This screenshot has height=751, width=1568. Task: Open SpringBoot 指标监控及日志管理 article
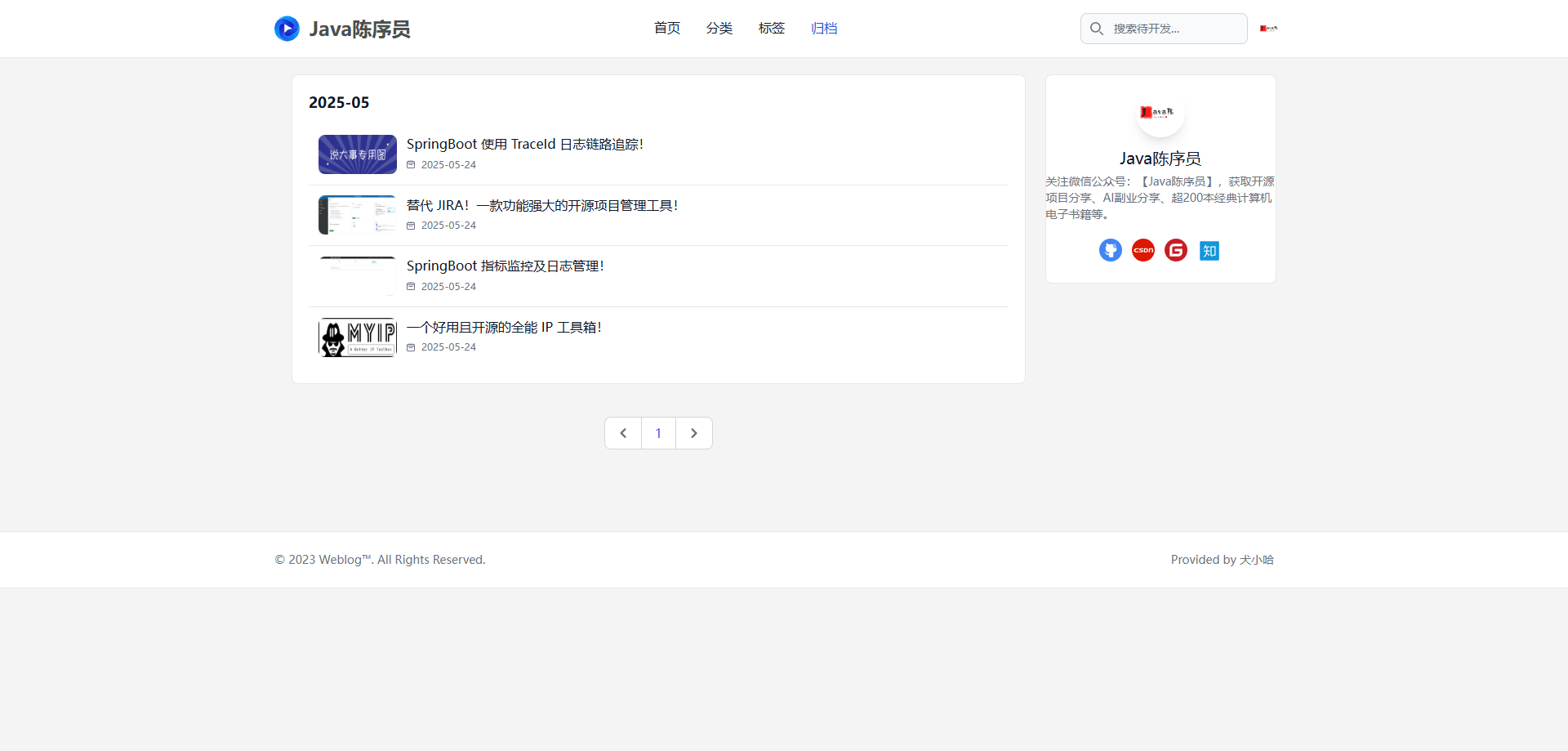(505, 266)
